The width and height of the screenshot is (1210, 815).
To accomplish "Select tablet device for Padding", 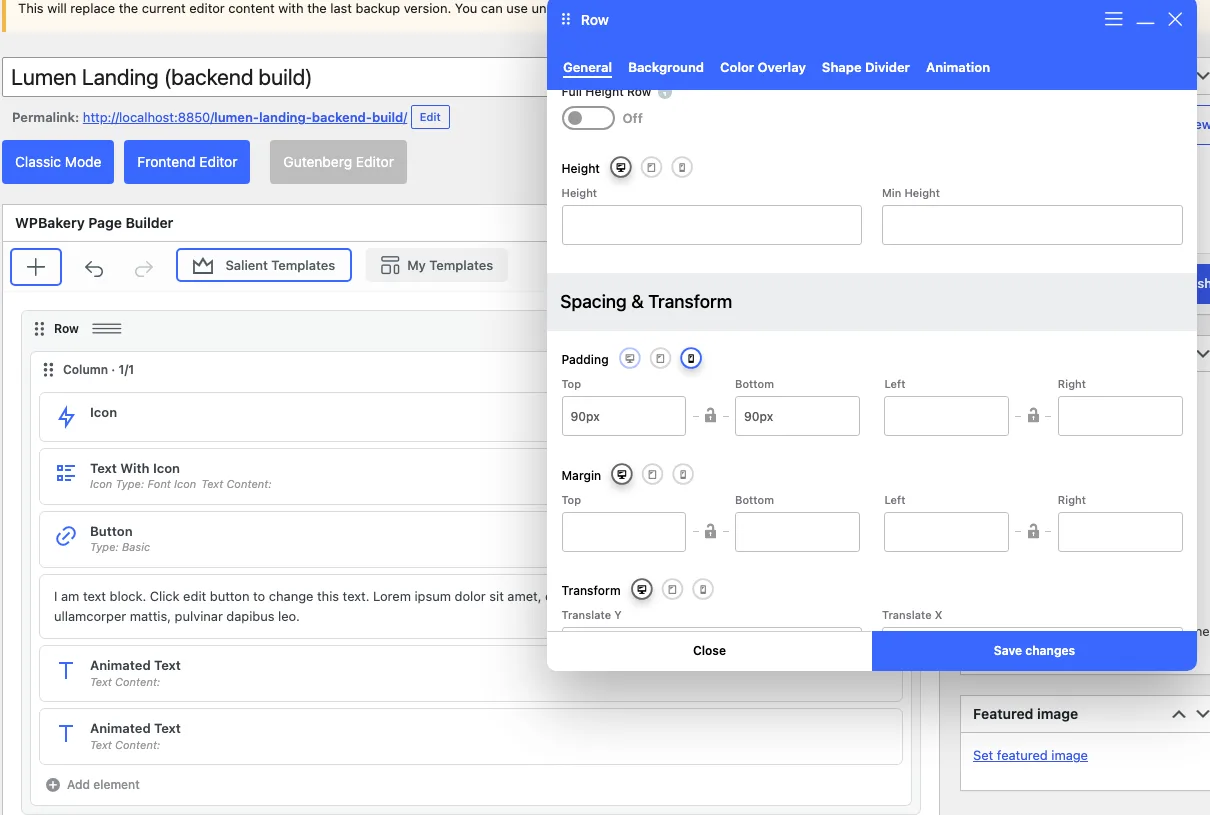I will [x=660, y=358].
